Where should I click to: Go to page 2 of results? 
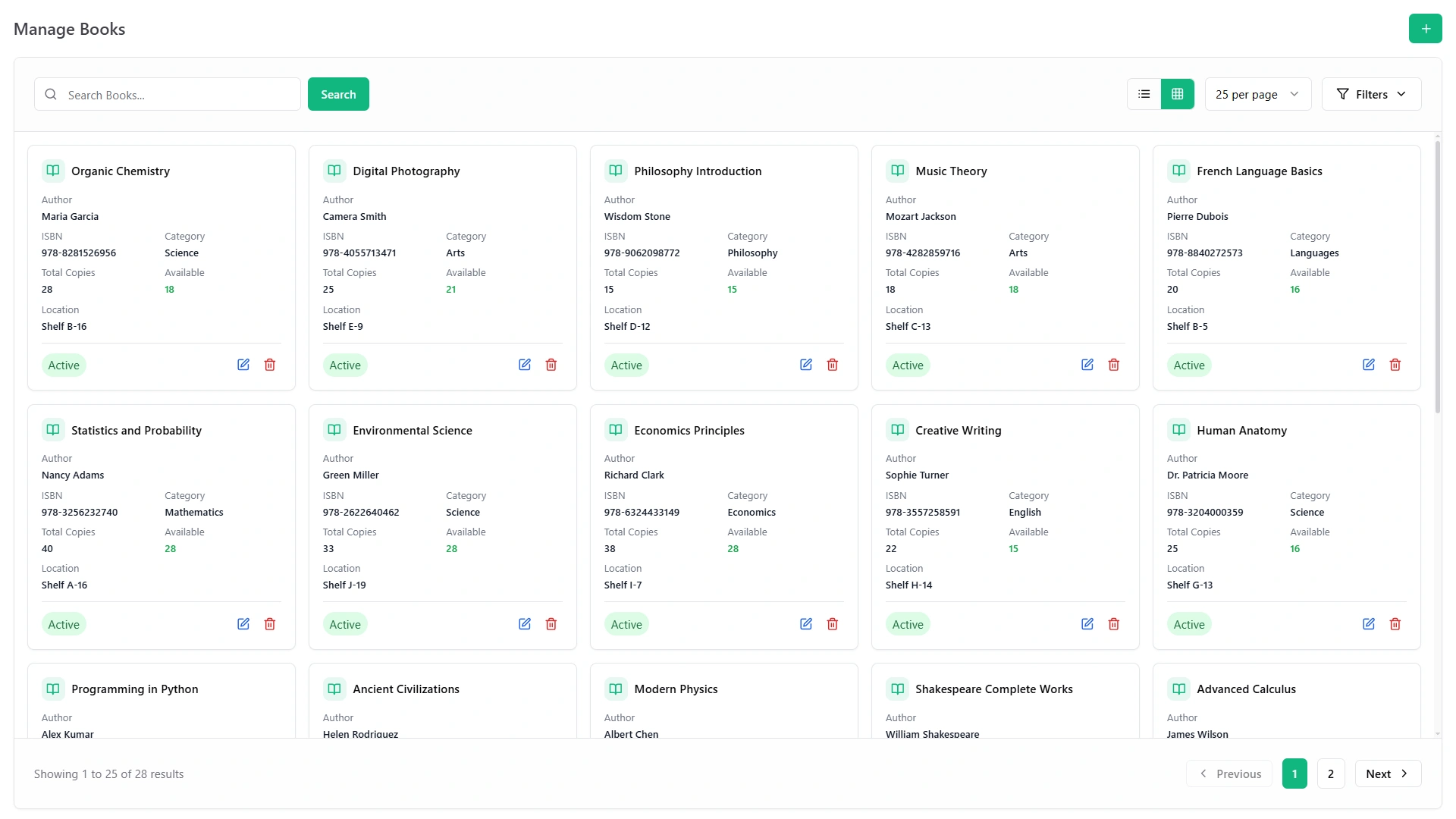pyautogui.click(x=1331, y=773)
